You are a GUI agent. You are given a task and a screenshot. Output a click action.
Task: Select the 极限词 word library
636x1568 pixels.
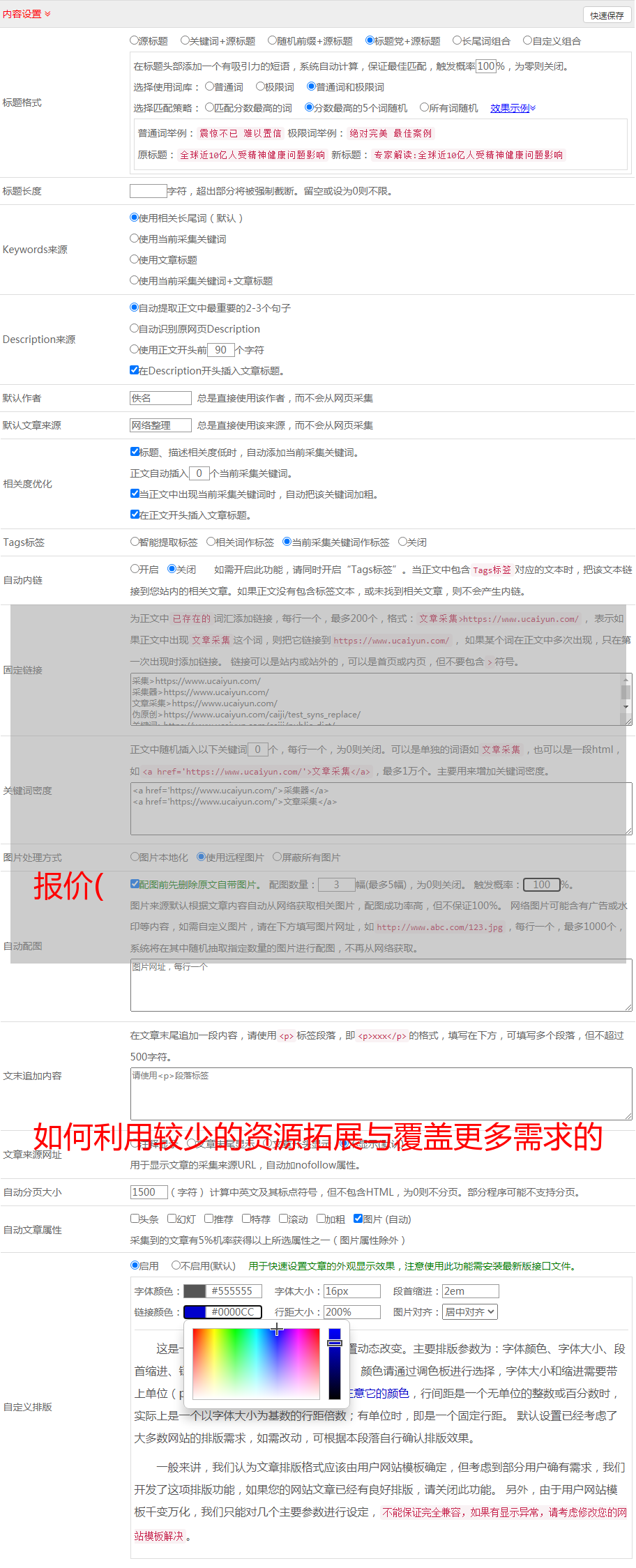(260, 86)
